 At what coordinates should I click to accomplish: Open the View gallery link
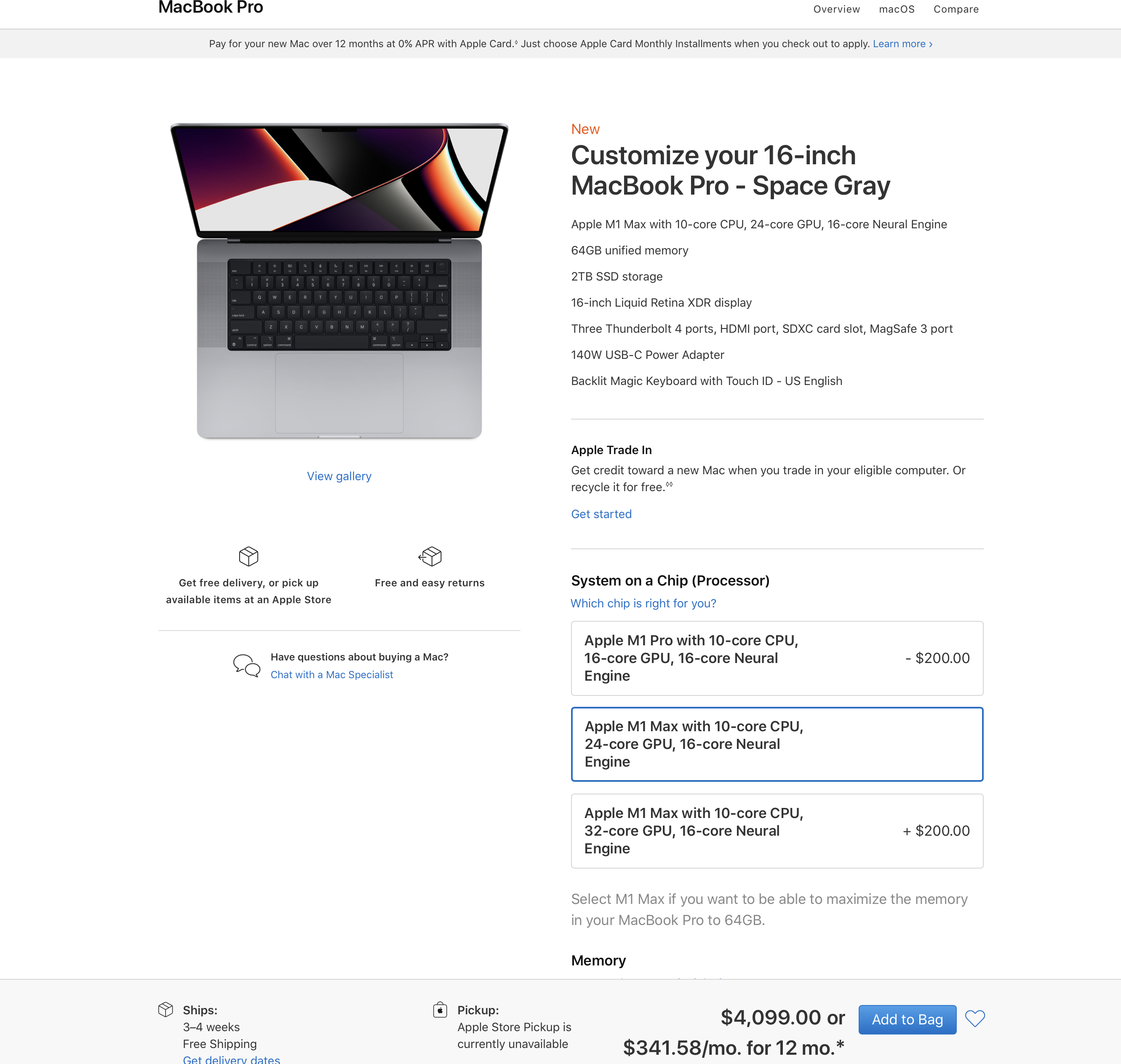[339, 476]
